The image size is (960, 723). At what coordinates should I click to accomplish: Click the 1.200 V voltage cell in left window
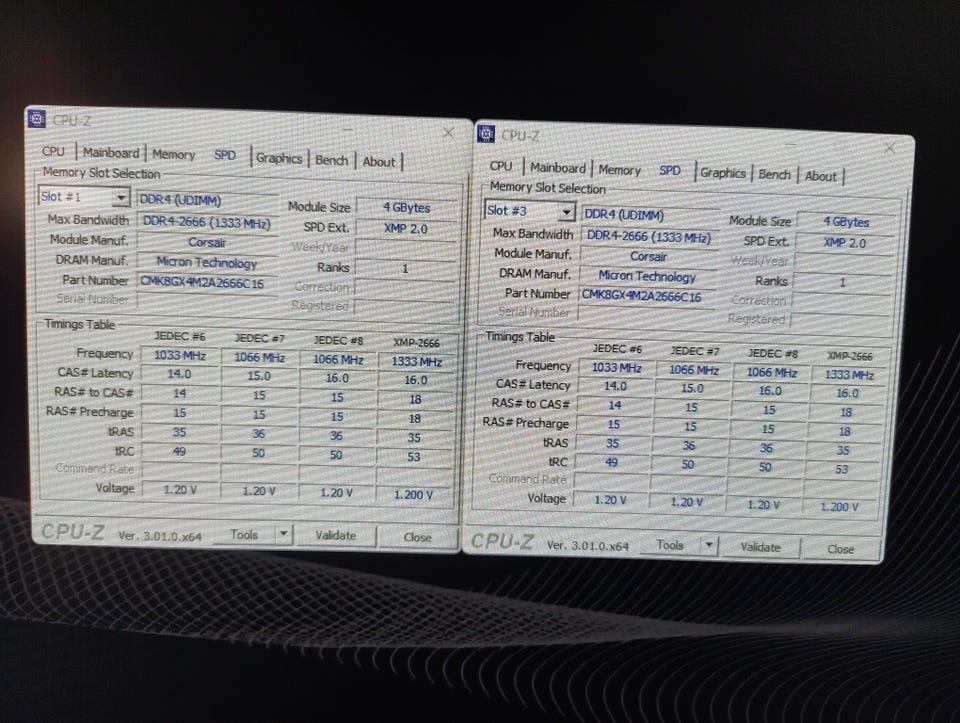[413, 495]
